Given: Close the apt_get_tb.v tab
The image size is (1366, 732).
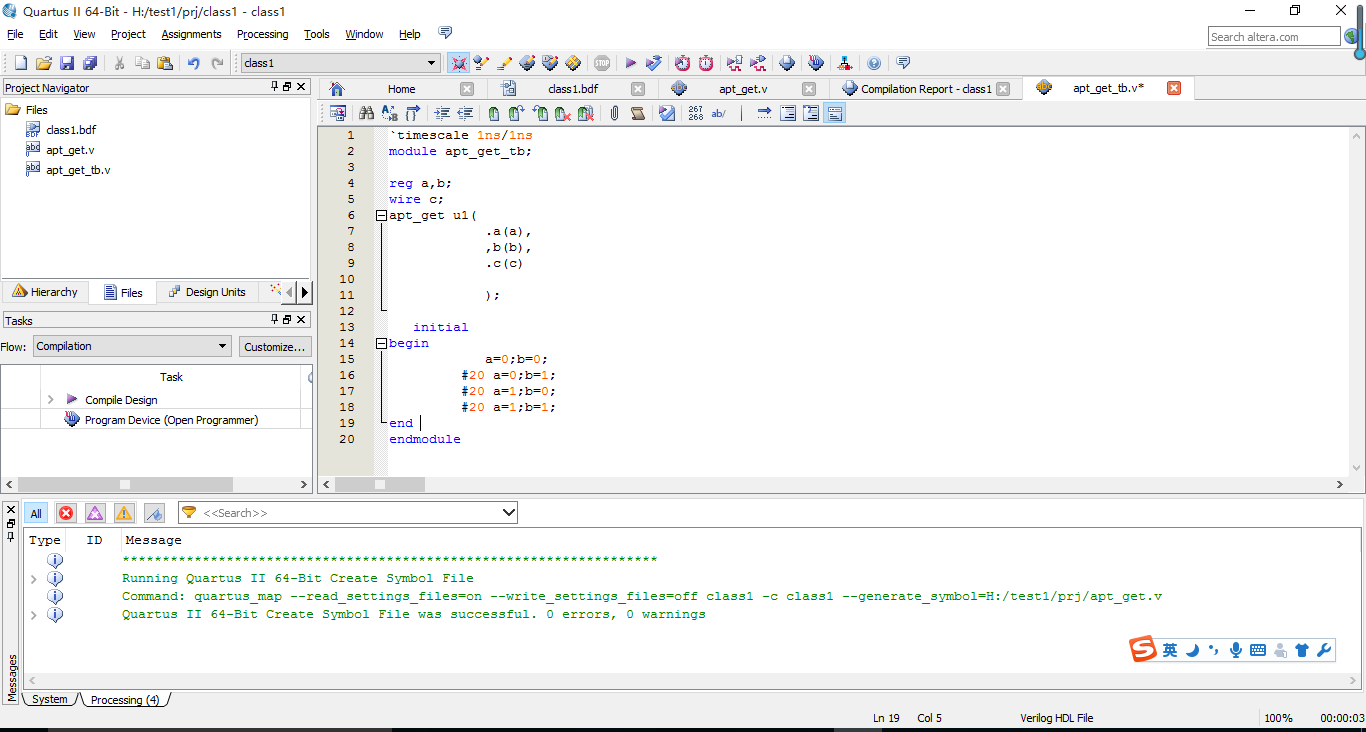Looking at the screenshot, I should [1174, 88].
